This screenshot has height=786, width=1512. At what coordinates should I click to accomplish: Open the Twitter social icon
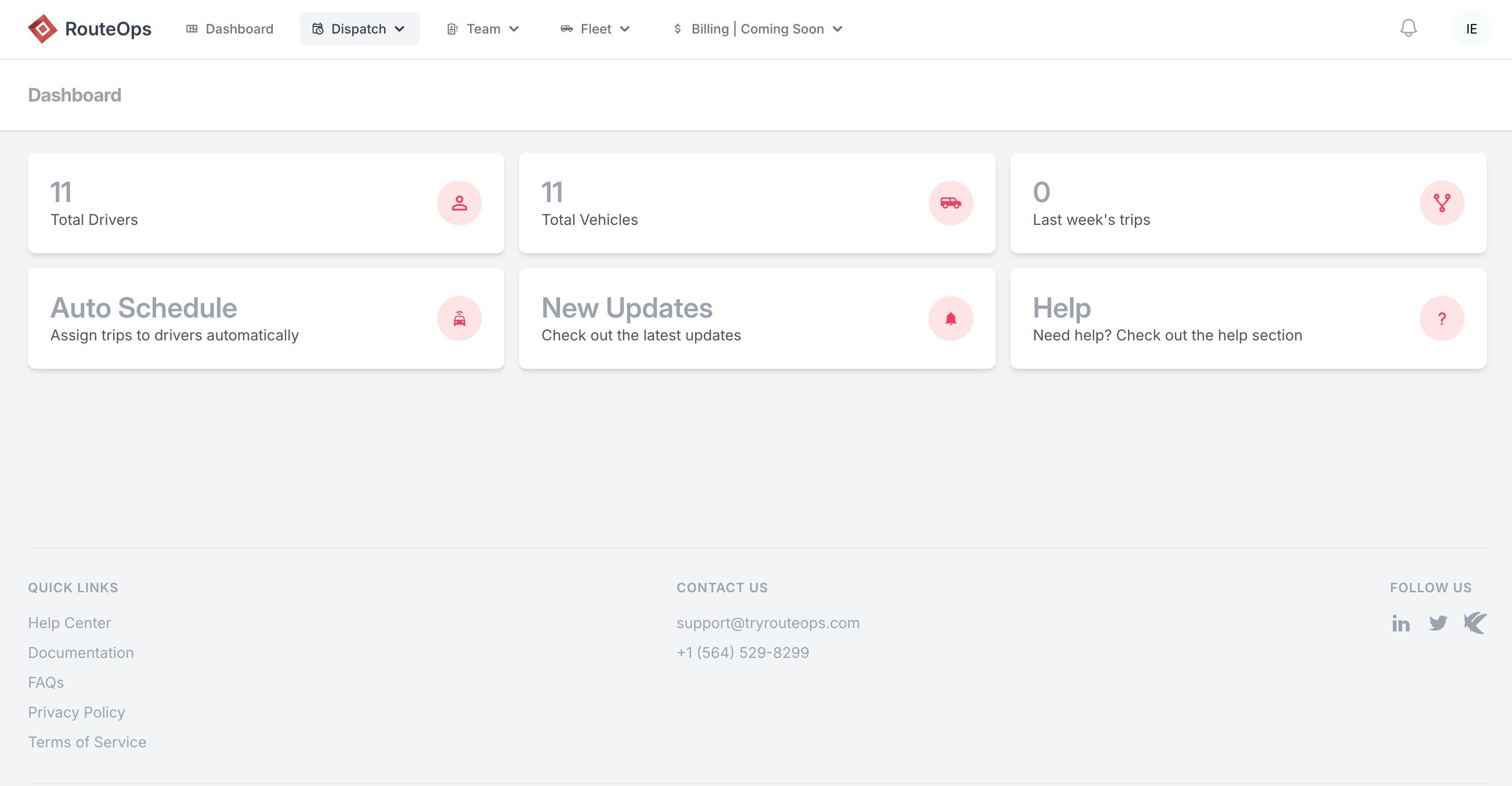point(1438,623)
